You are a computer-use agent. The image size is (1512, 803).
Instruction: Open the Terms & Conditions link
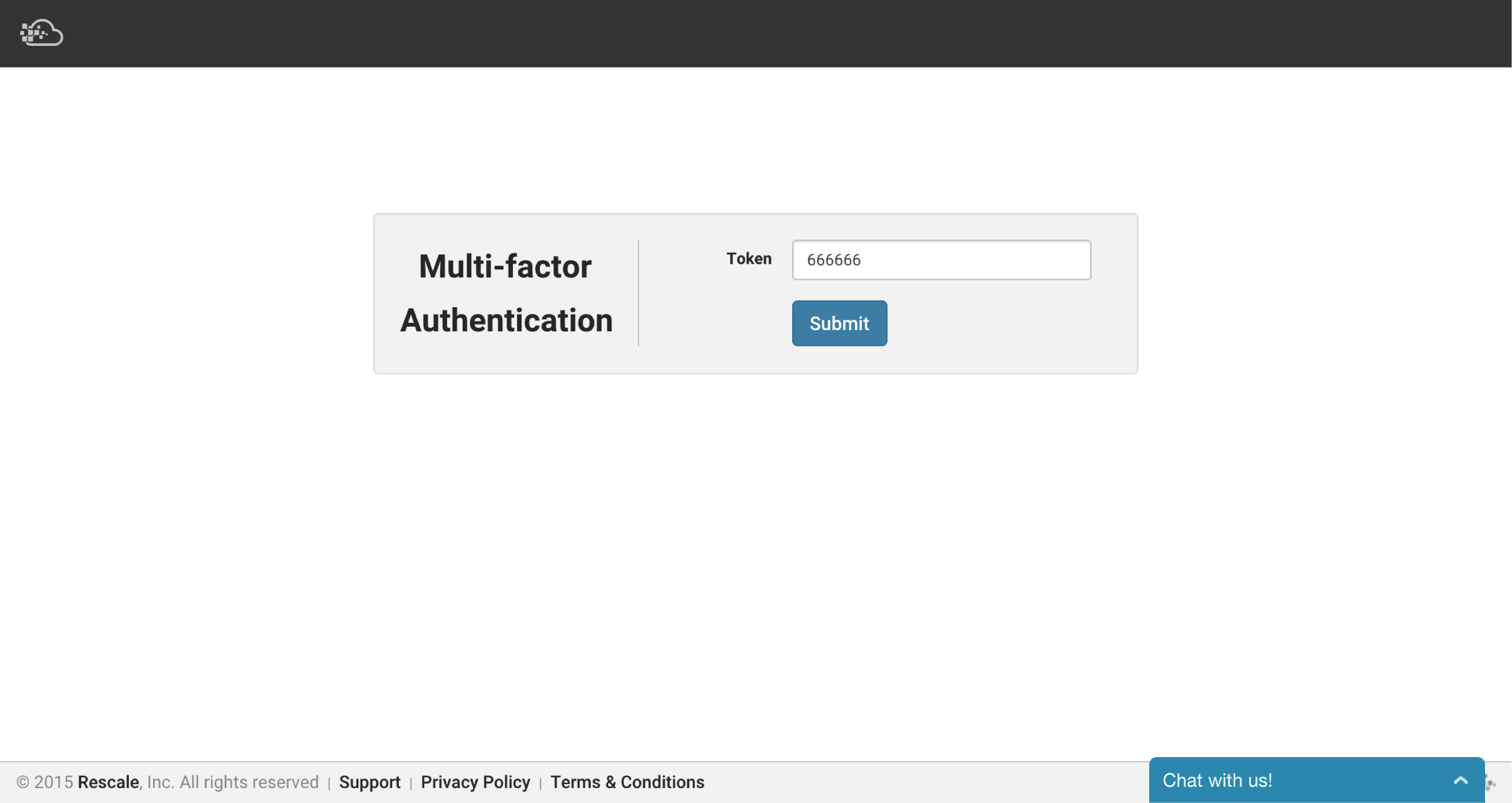coord(627,782)
